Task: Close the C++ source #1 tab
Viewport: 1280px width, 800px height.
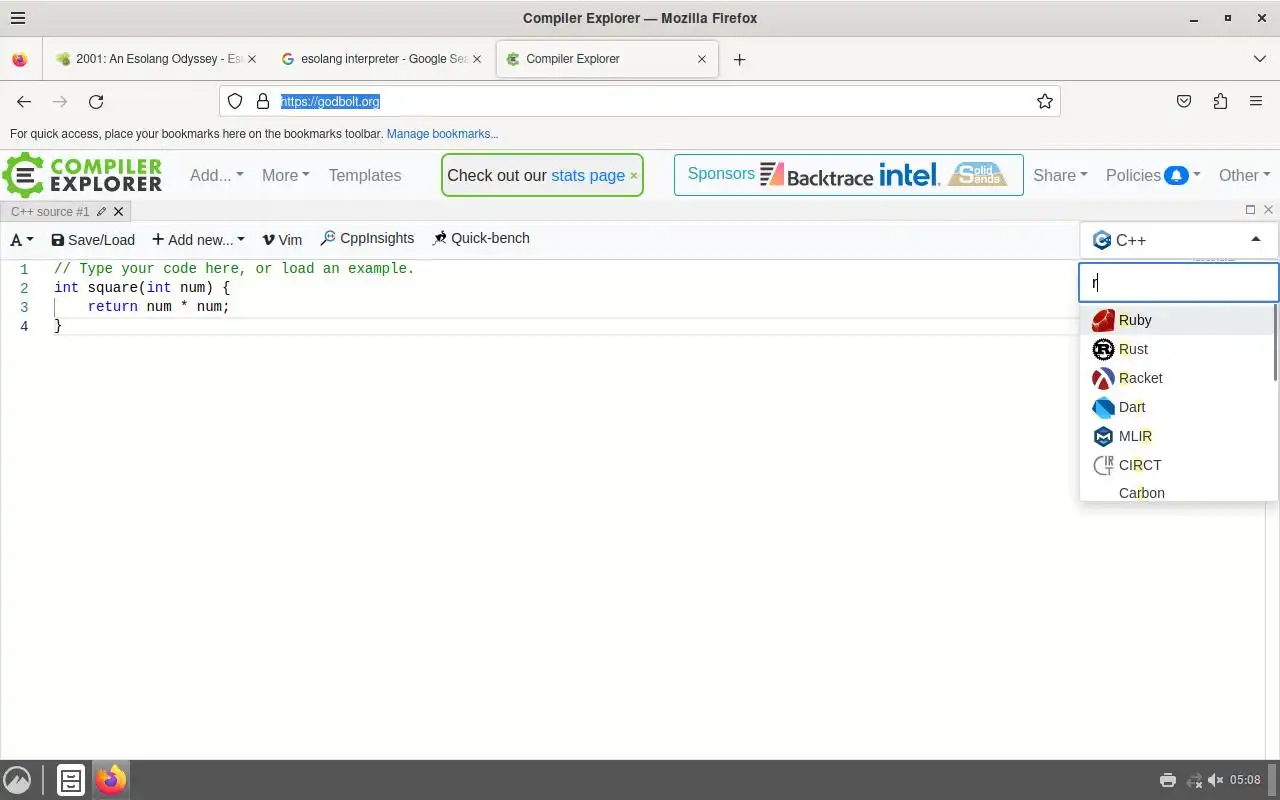Action: point(118,211)
